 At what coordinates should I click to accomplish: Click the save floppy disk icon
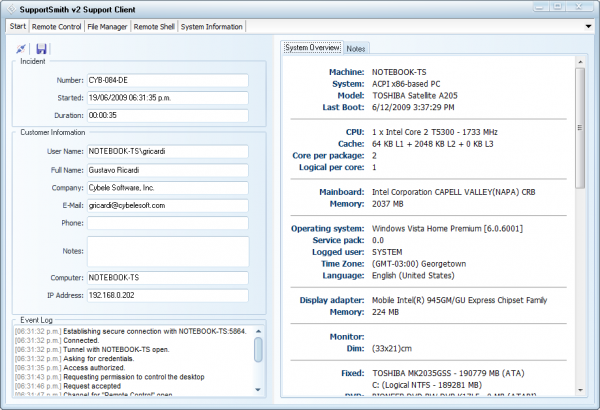41,49
